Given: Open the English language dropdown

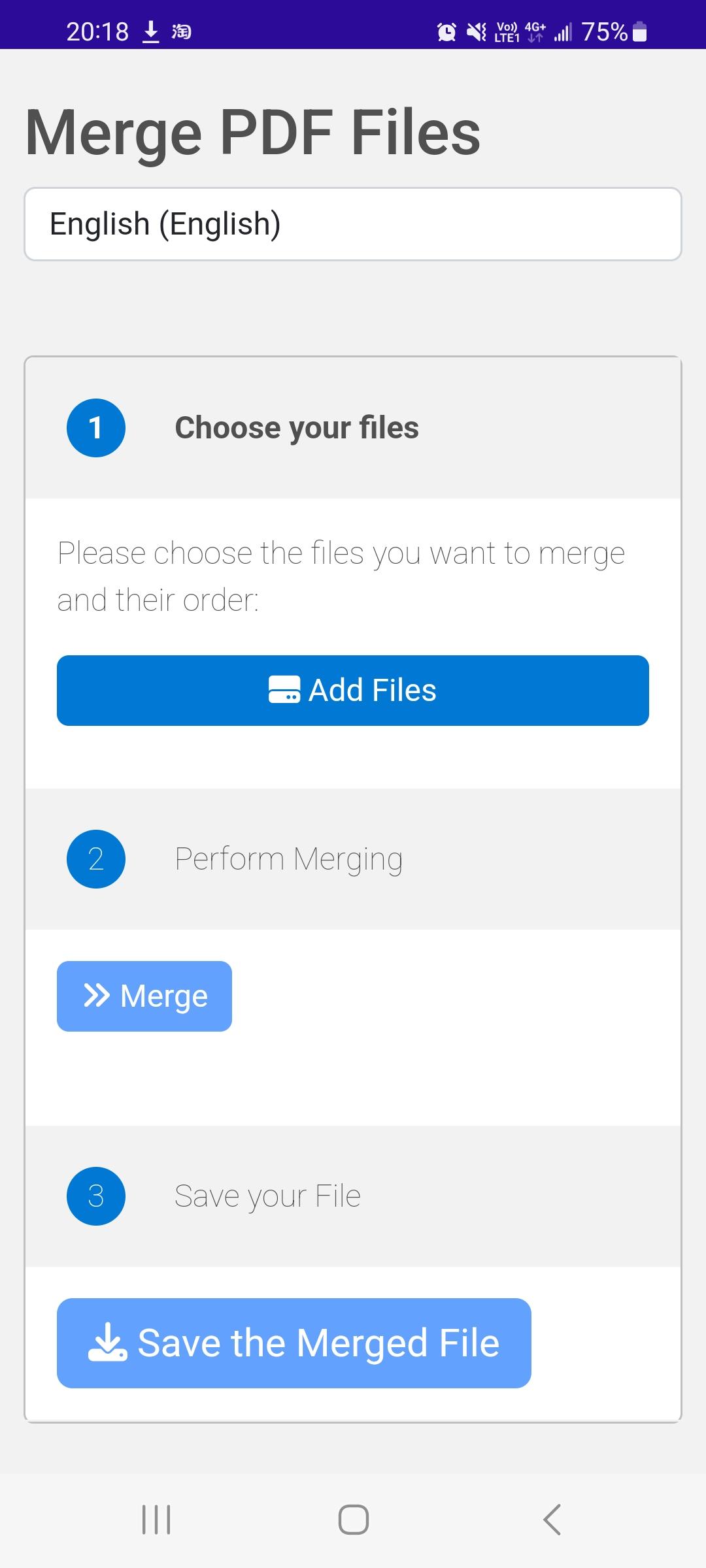Looking at the screenshot, I should [x=353, y=224].
